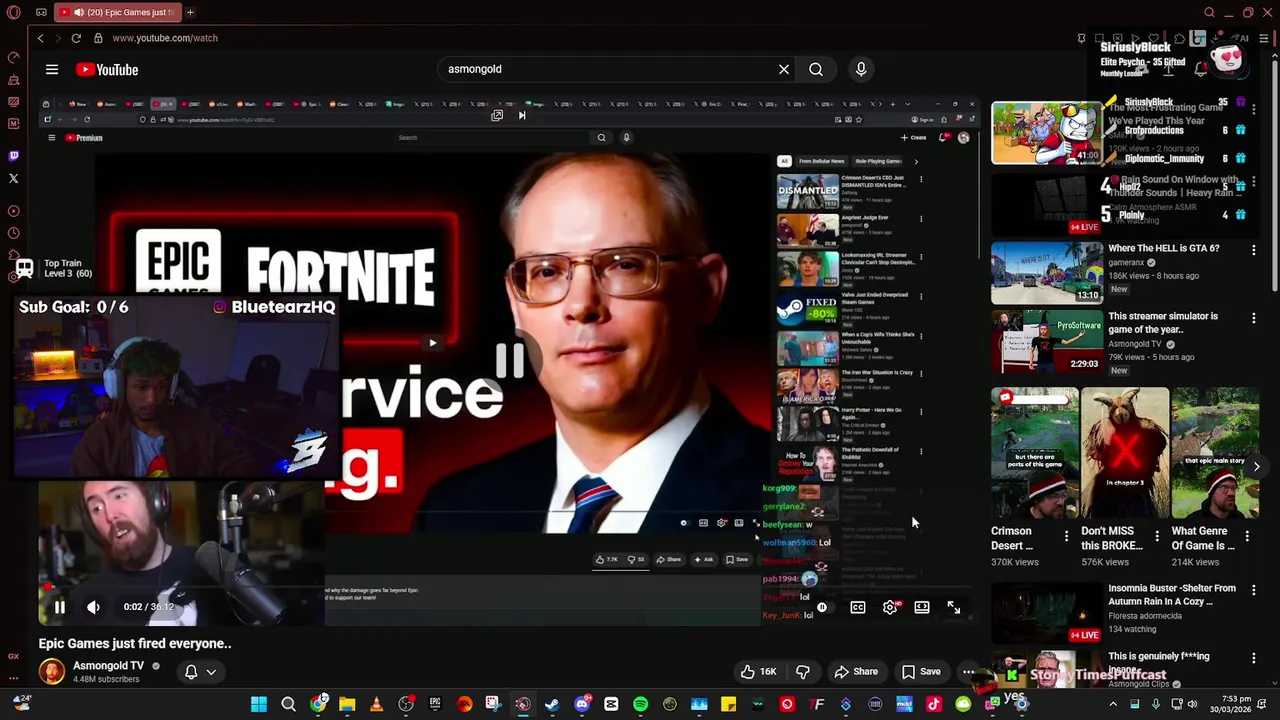The height and width of the screenshot is (720, 1280).
Task: Open Steam from the taskbar
Action: point(552,704)
